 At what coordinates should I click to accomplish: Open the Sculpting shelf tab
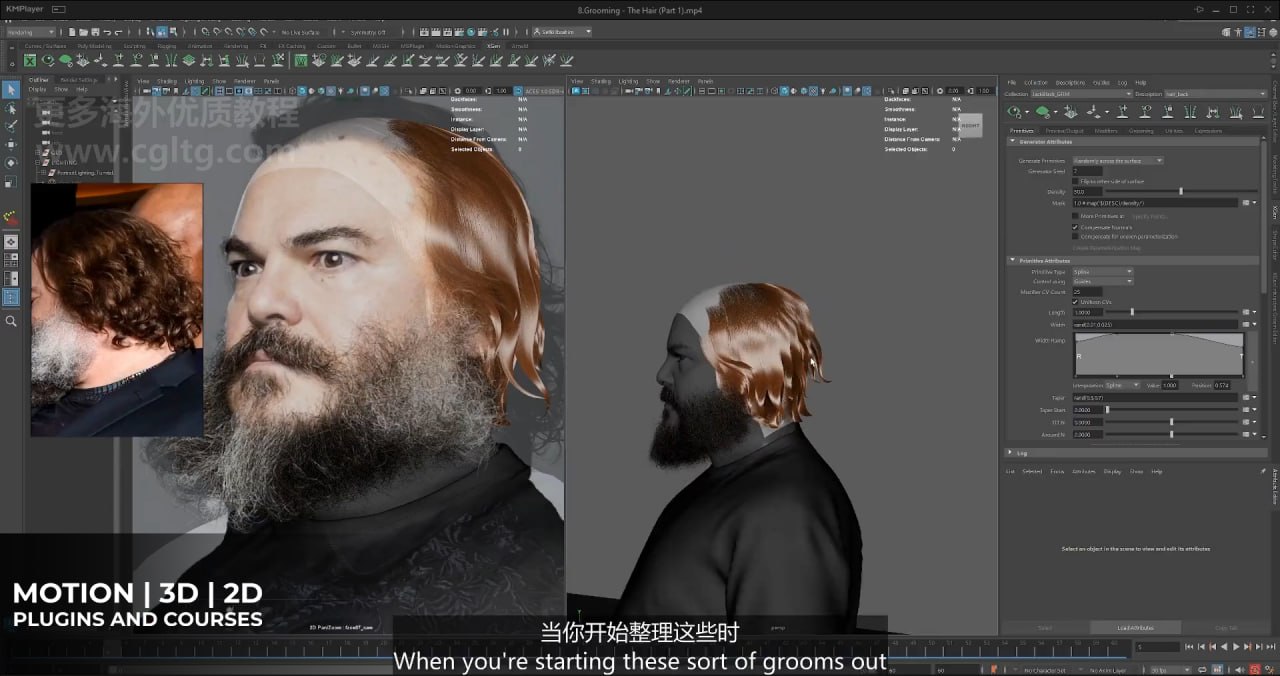pos(134,45)
